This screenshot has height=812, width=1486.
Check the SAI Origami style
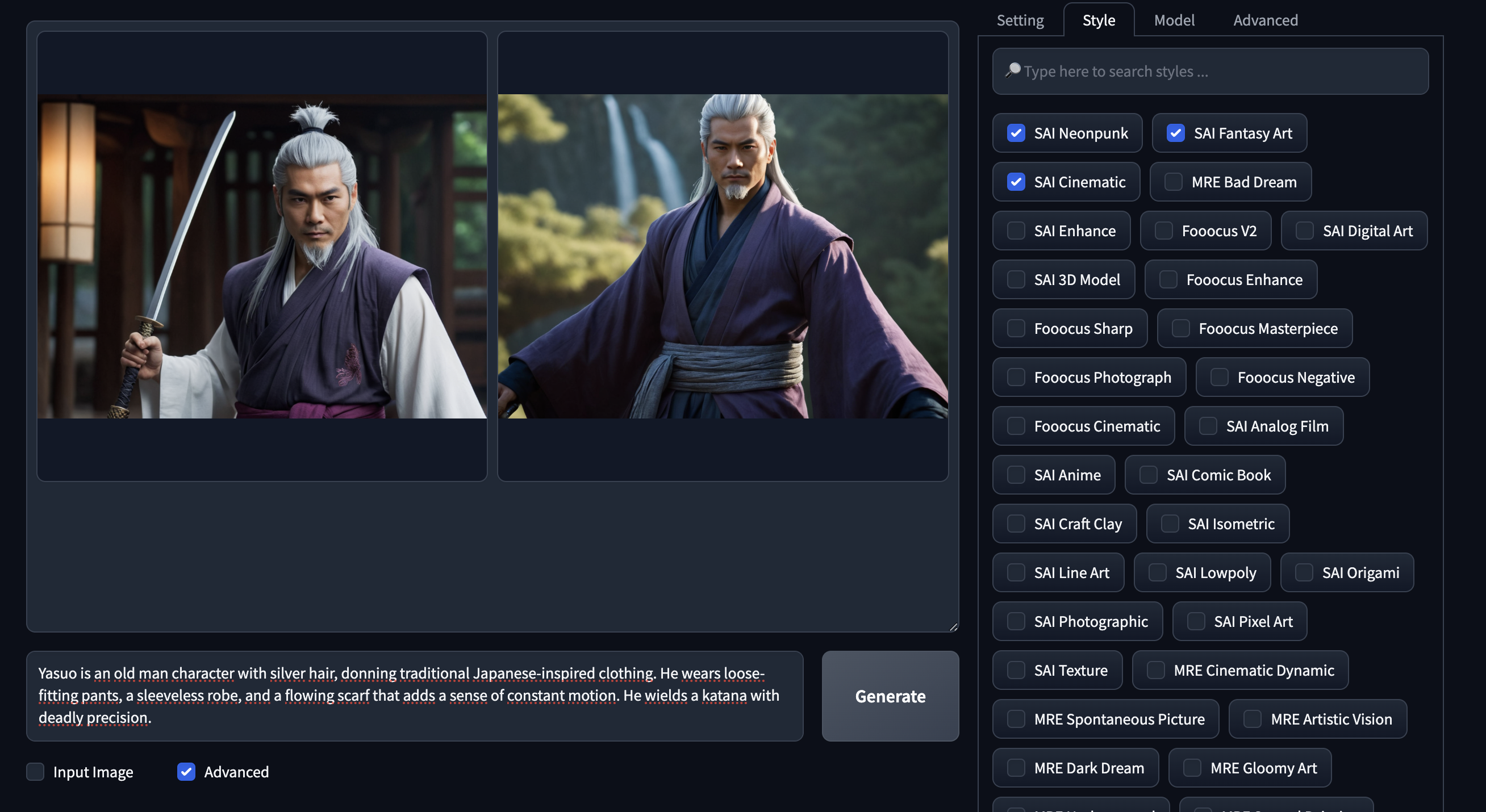[x=1304, y=573]
